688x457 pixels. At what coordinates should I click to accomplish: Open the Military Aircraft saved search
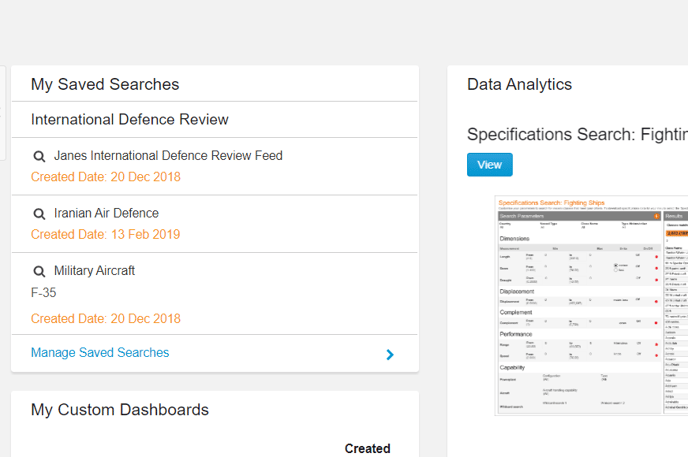coord(94,271)
